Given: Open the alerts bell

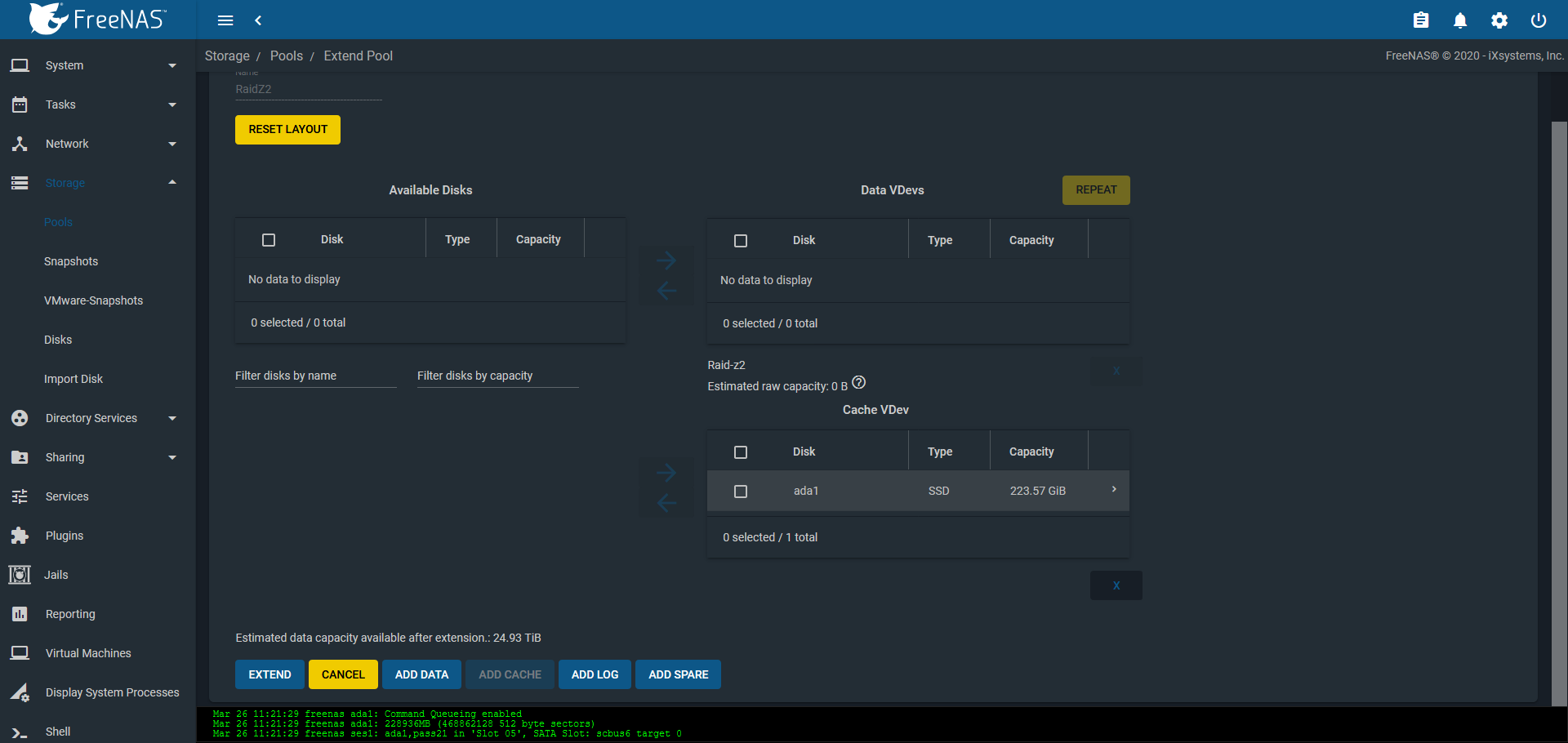Looking at the screenshot, I should [x=1460, y=20].
